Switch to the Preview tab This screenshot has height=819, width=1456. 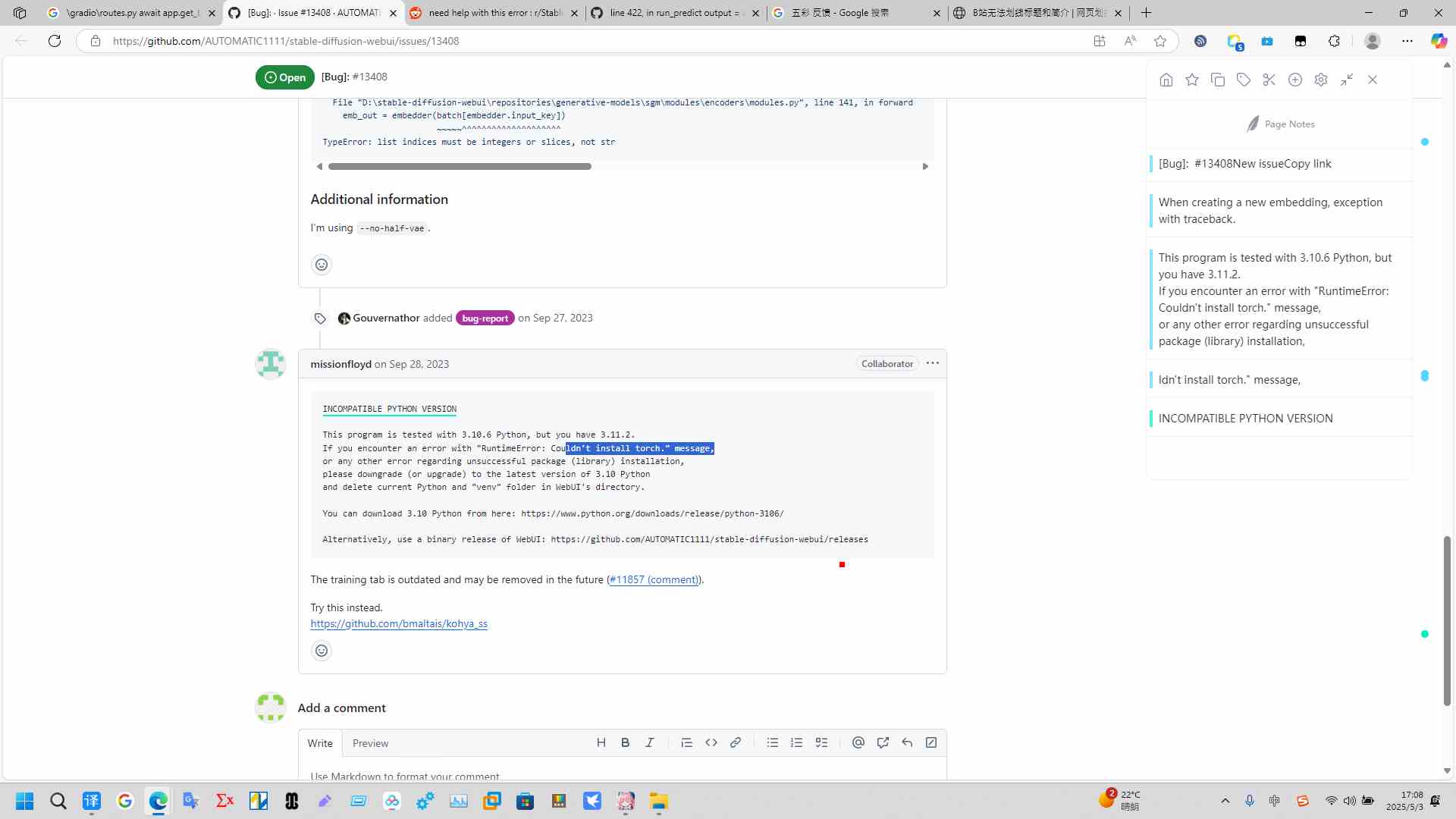tap(370, 743)
